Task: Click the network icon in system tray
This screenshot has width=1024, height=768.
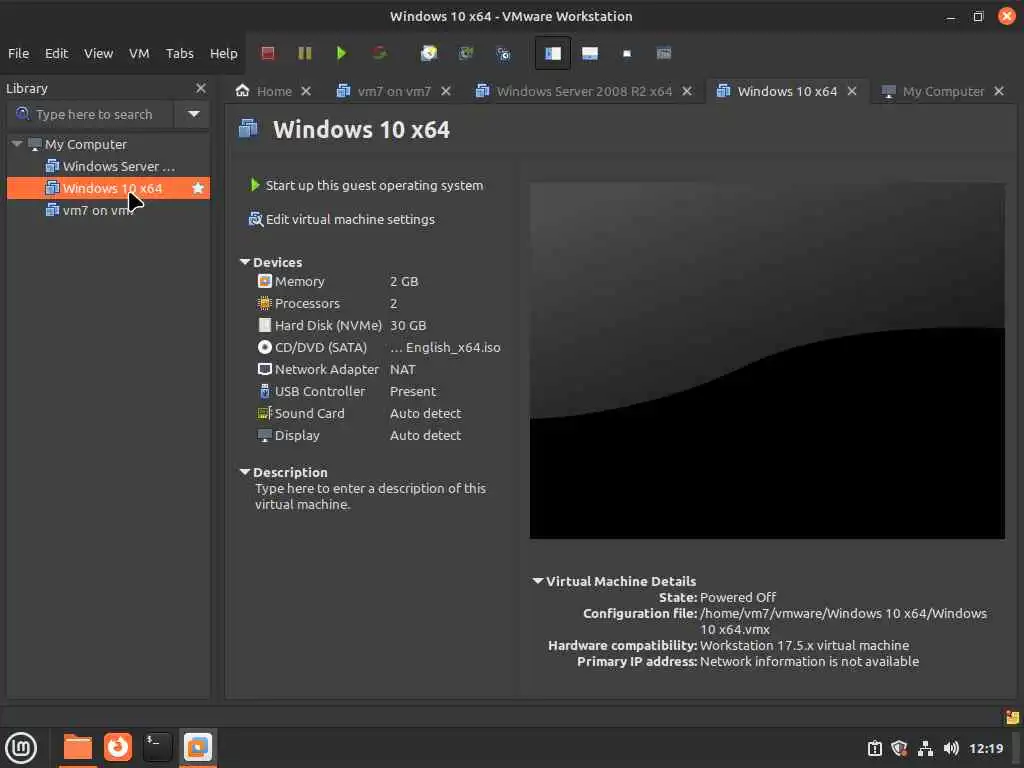Action: coord(925,748)
